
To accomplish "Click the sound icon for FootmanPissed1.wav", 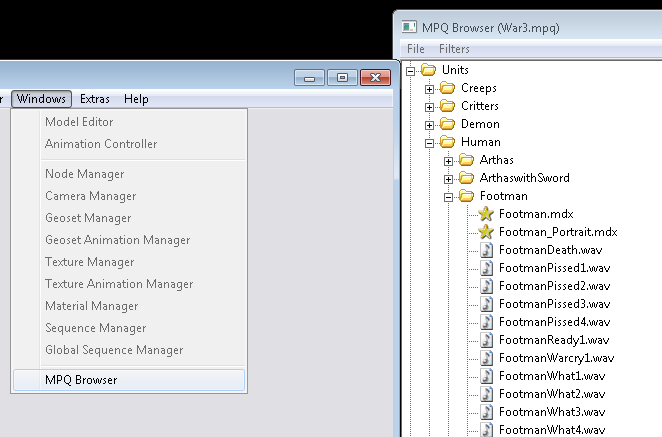I will pos(487,268).
